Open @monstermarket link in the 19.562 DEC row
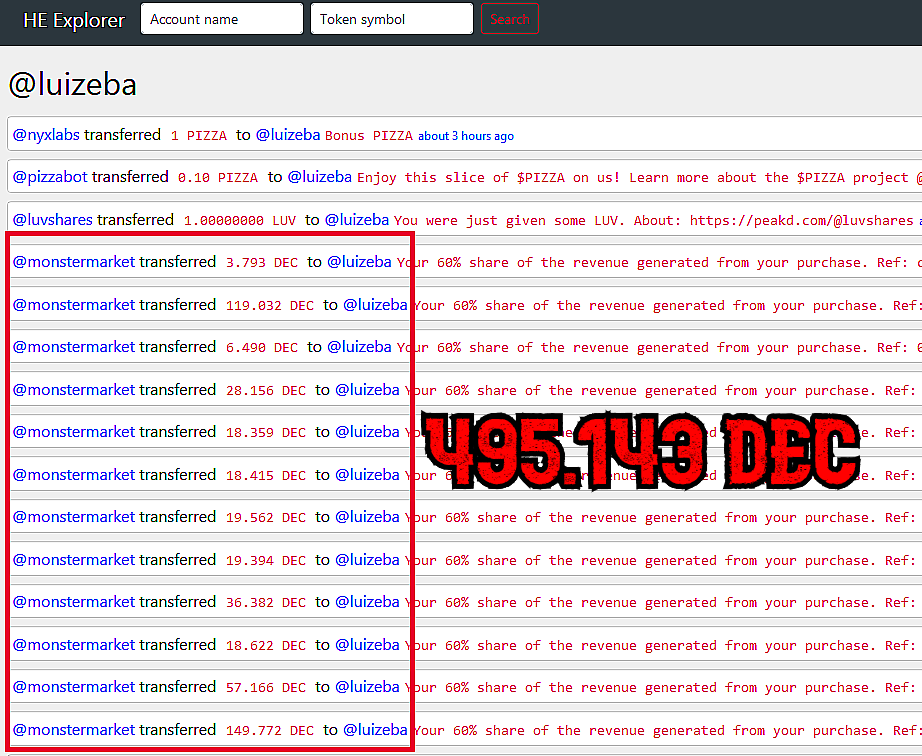 pyautogui.click(x=74, y=517)
